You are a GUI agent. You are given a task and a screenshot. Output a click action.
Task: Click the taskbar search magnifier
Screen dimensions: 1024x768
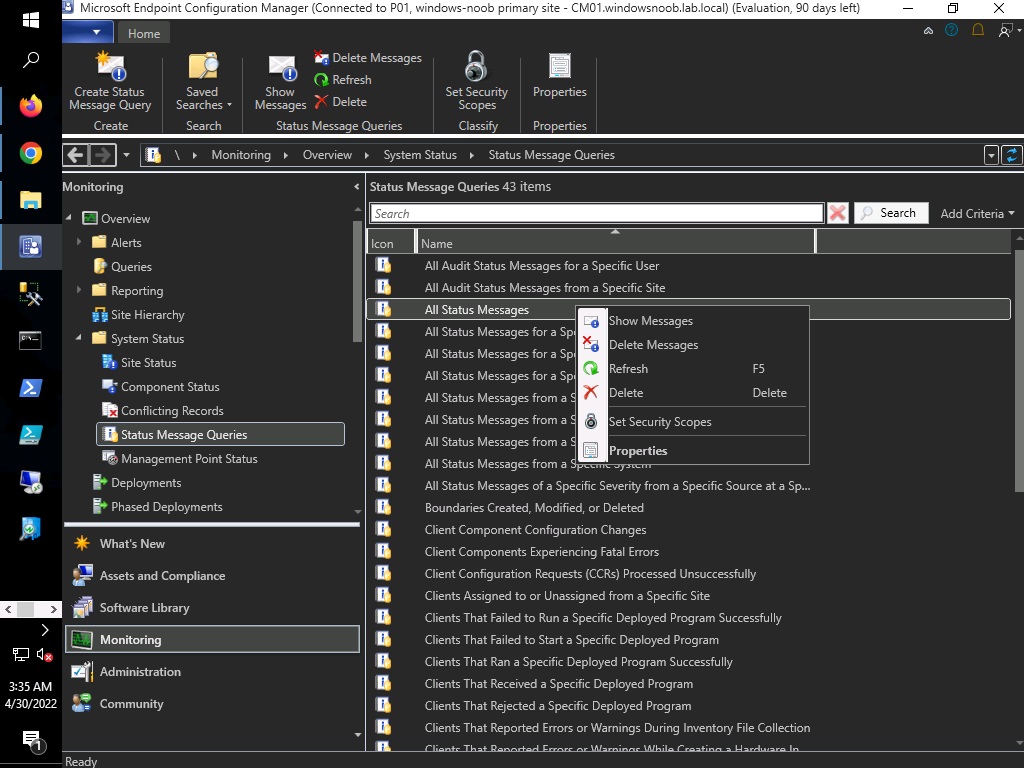tap(31, 60)
